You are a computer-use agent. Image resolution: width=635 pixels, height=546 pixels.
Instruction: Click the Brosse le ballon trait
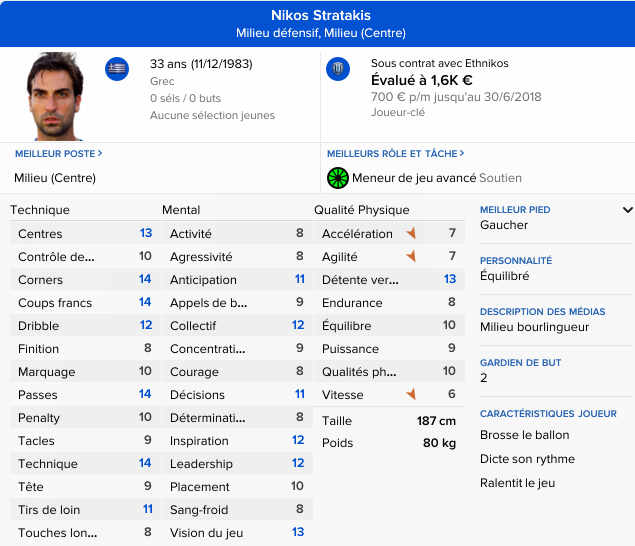coord(525,435)
